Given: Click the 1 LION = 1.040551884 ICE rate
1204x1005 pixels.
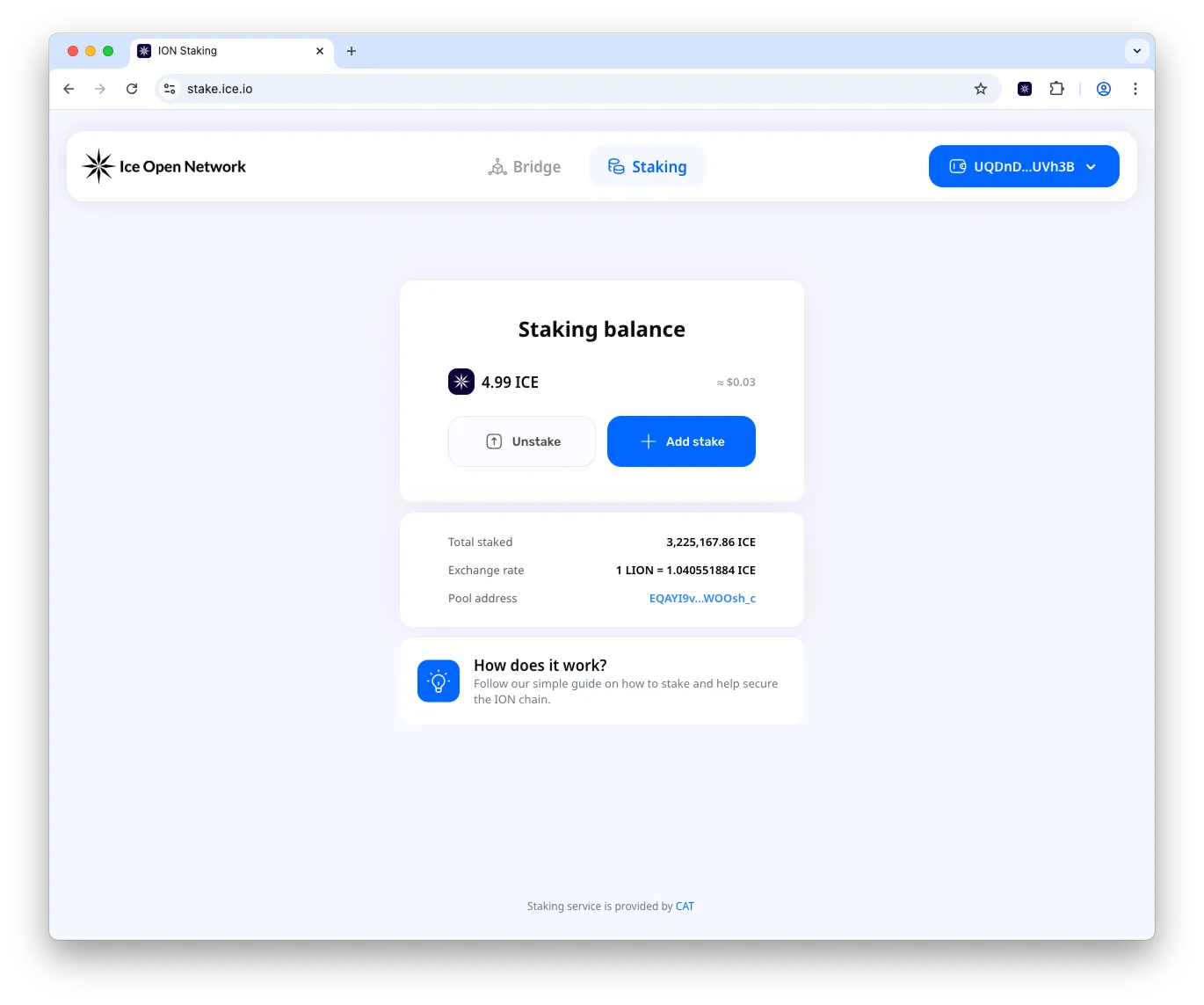Looking at the screenshot, I should (x=685, y=571).
